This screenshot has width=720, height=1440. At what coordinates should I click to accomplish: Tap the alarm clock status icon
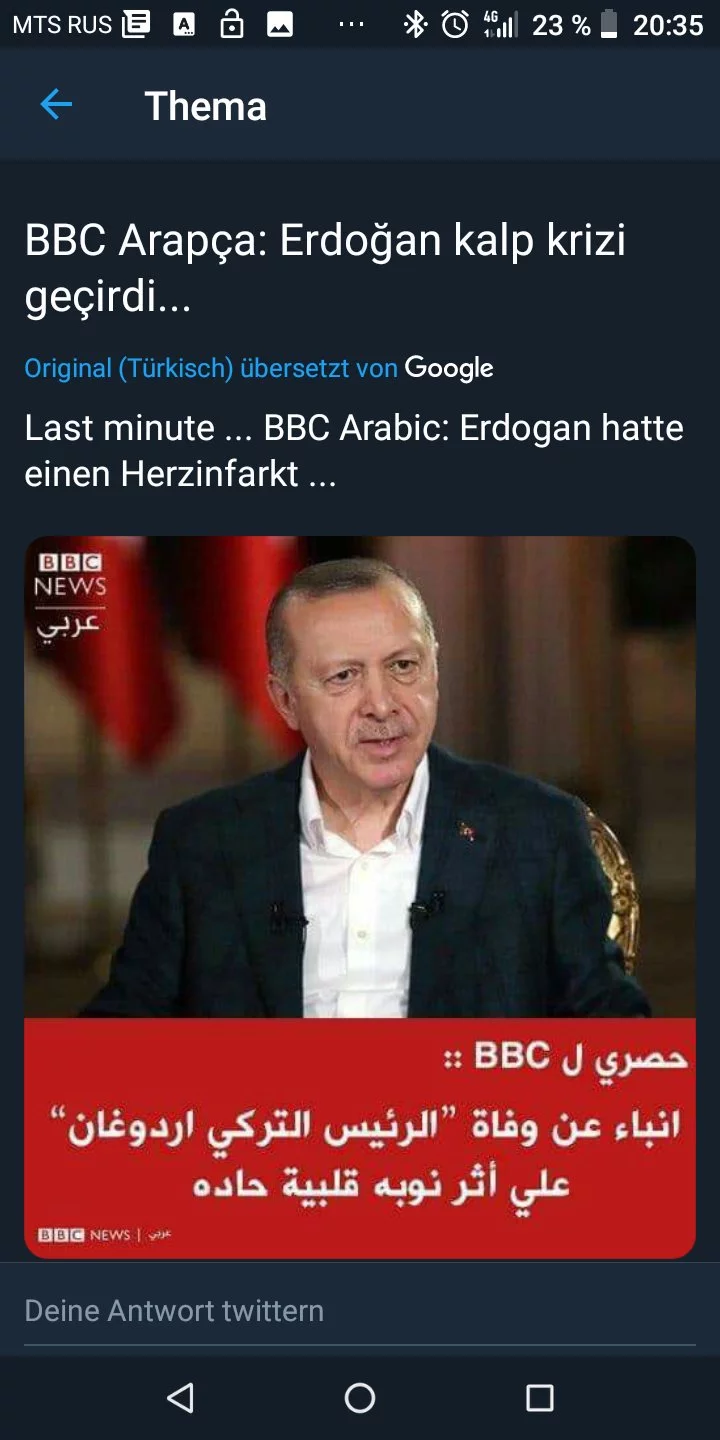[x=455, y=24]
